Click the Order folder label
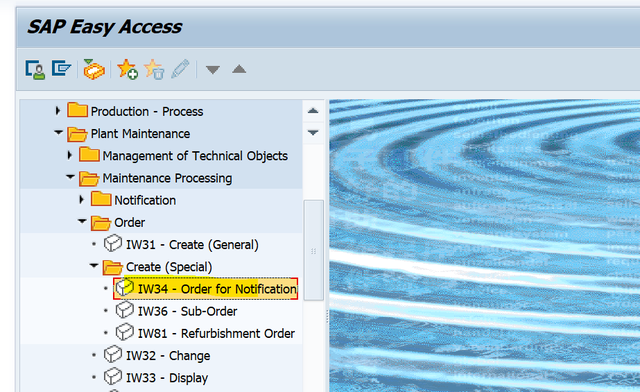640x392 pixels. click(129, 223)
